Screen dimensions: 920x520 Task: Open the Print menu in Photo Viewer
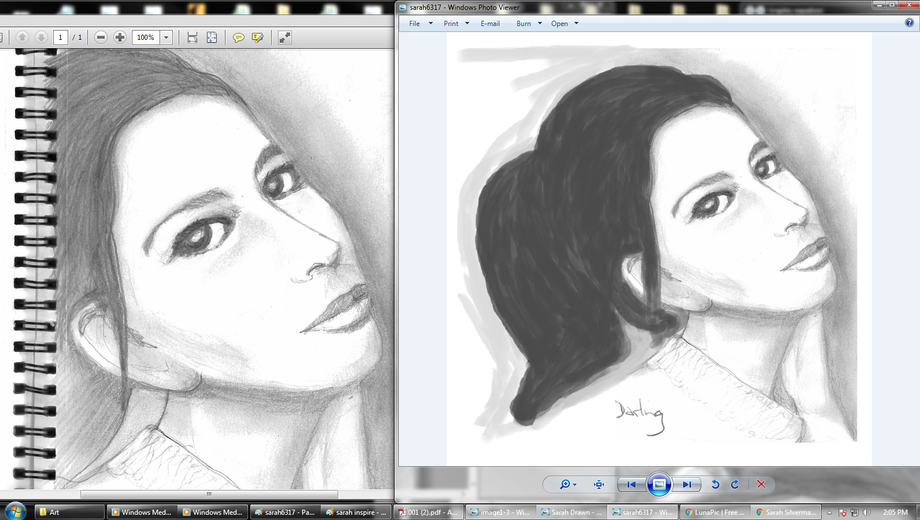pos(456,23)
